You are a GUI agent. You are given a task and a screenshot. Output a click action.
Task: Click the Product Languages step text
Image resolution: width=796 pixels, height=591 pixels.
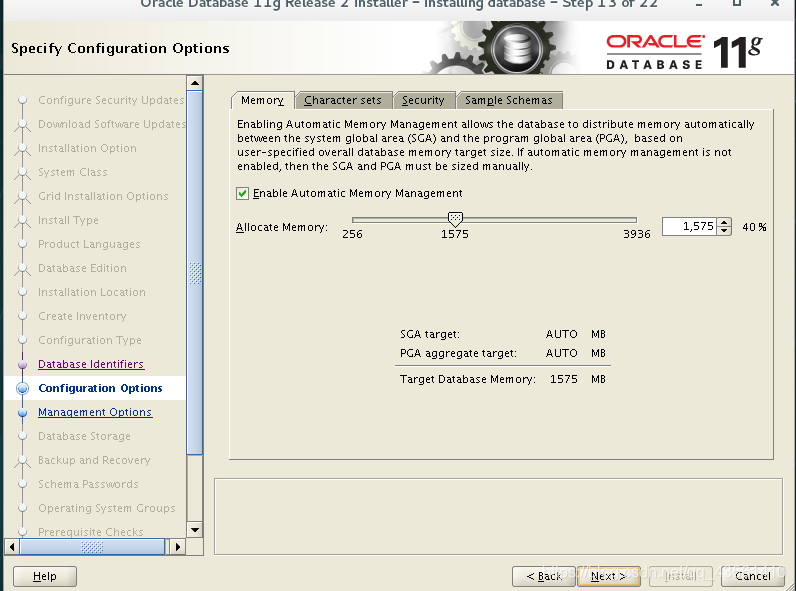coord(89,244)
